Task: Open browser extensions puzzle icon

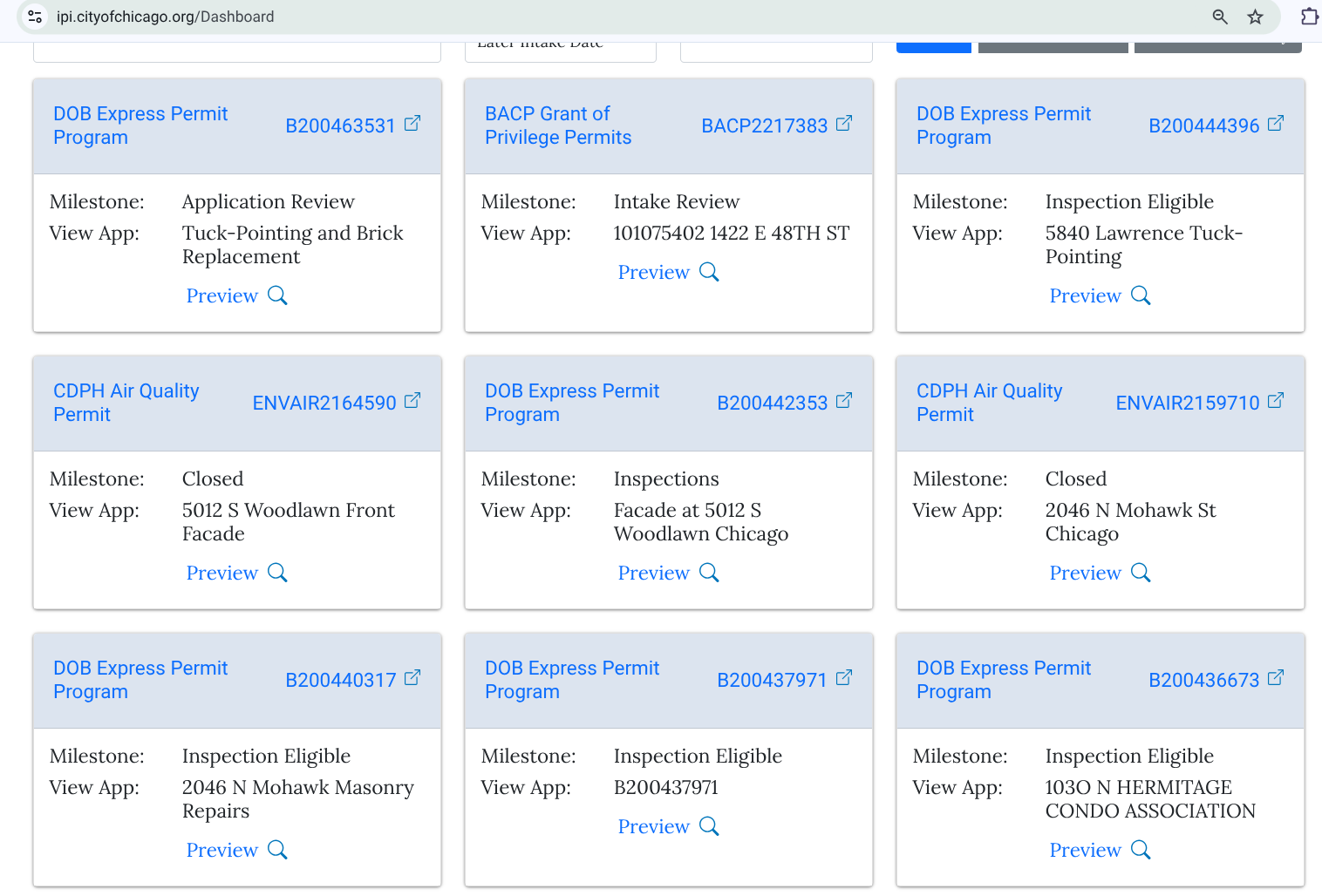Action: (x=1309, y=17)
